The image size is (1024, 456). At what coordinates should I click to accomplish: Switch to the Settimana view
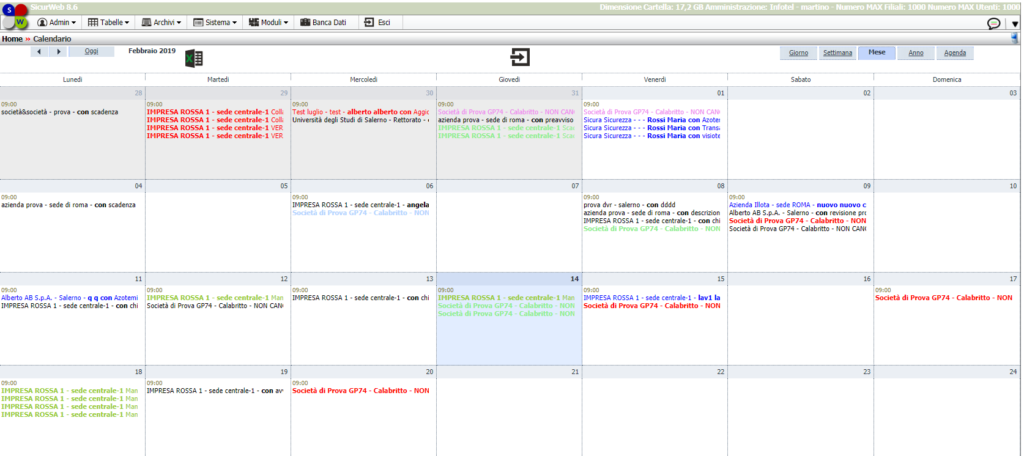click(837, 53)
